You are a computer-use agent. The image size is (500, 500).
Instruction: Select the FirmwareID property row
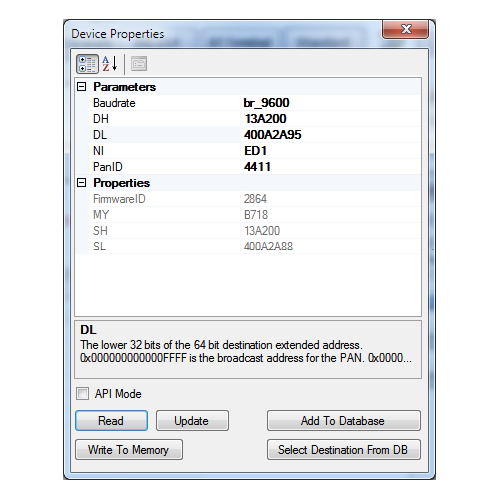coord(254,199)
